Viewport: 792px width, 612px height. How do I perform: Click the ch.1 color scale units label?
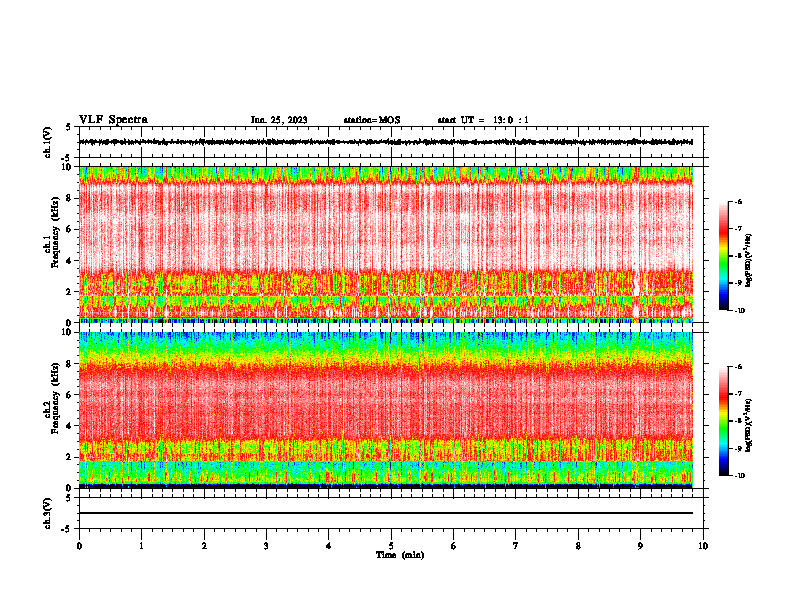pos(749,260)
